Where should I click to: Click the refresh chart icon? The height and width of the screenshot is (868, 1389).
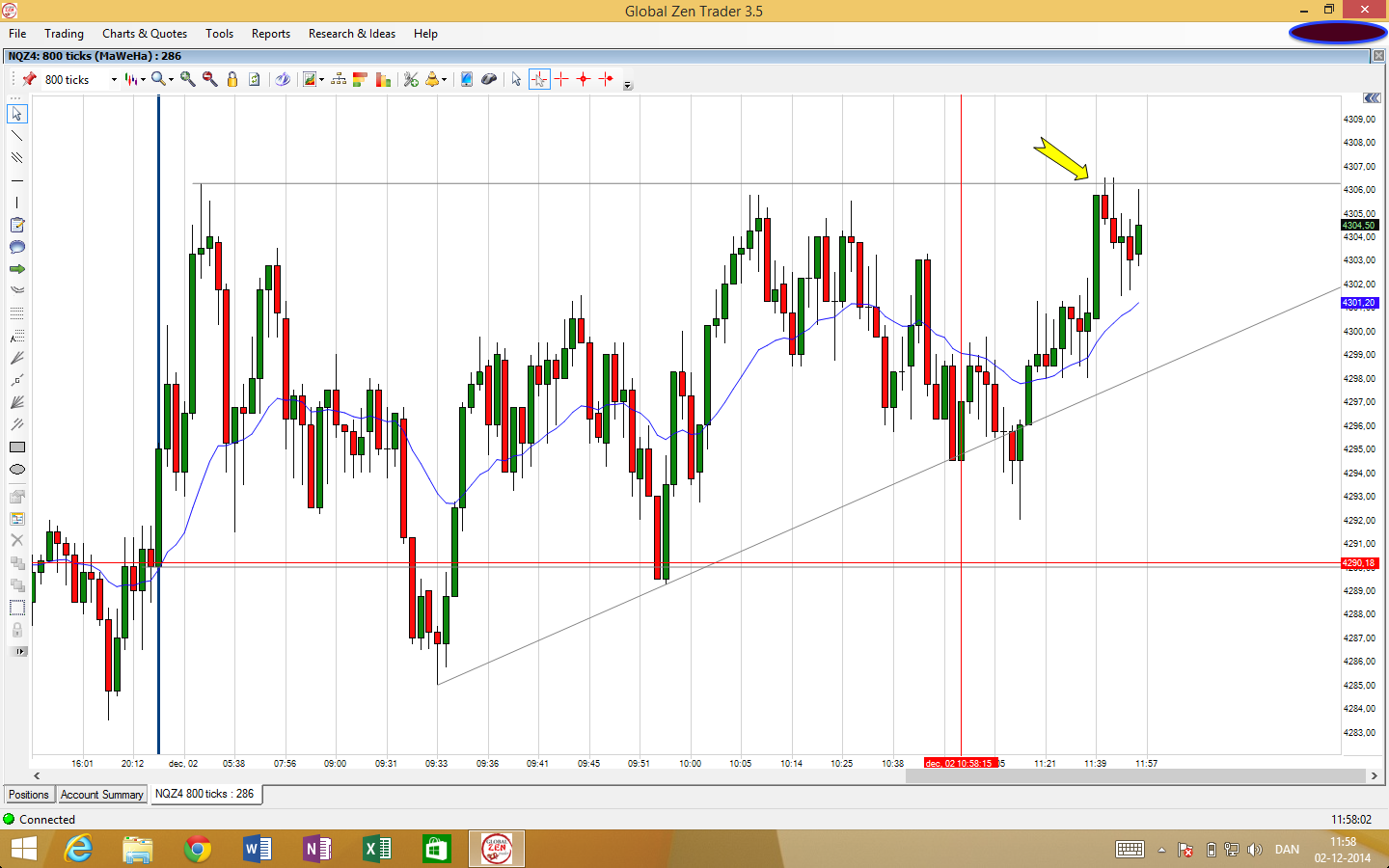(x=255, y=79)
